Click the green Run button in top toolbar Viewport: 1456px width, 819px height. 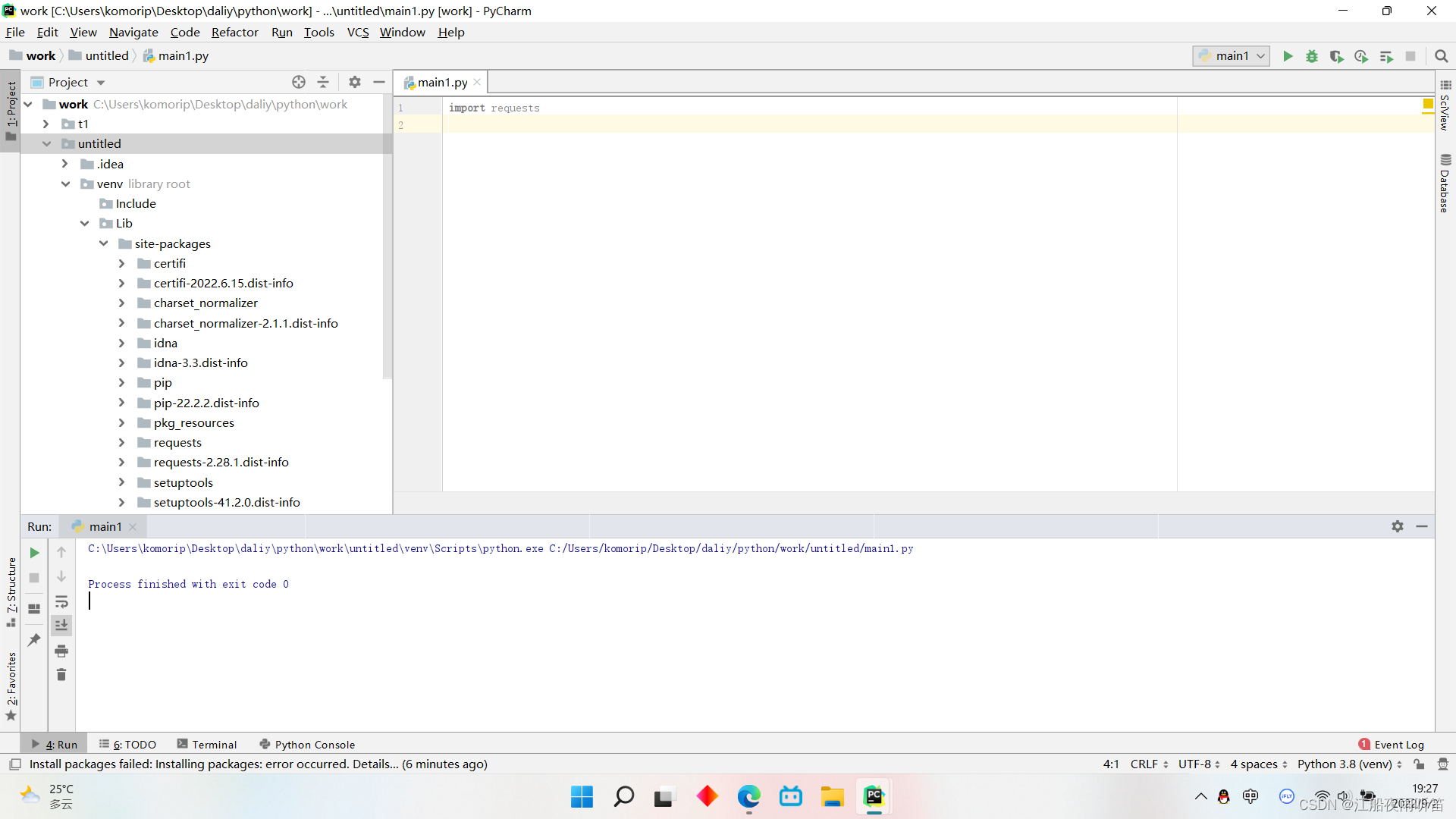click(x=1288, y=56)
